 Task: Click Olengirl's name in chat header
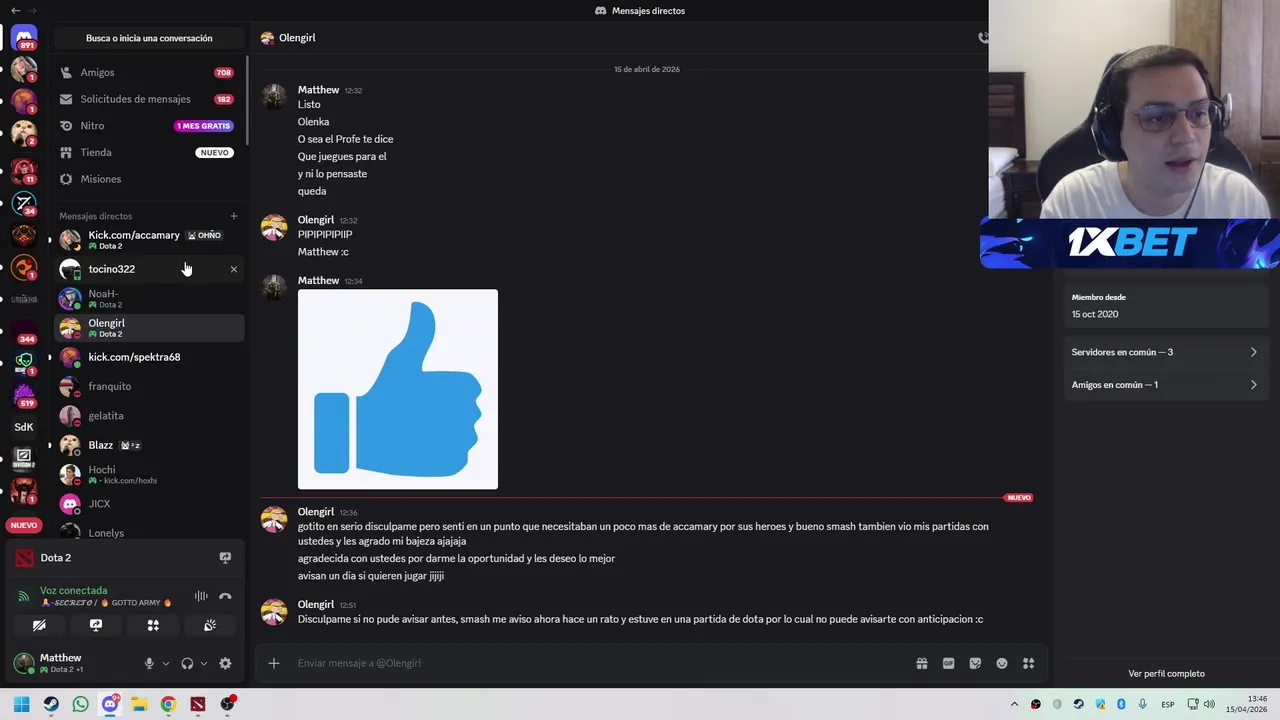298,38
